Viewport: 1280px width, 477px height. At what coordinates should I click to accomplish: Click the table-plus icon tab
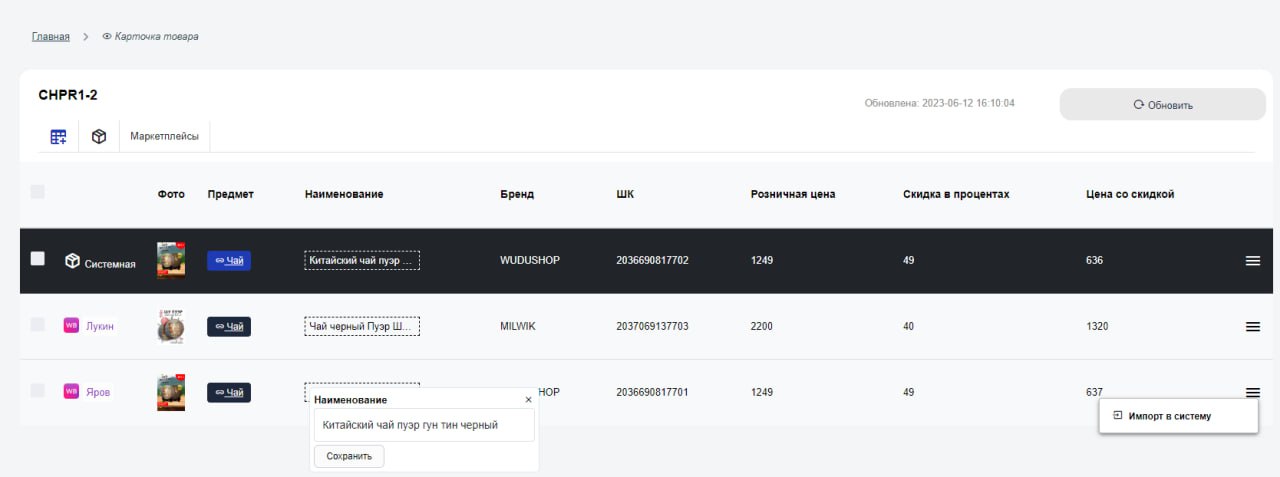tap(58, 137)
